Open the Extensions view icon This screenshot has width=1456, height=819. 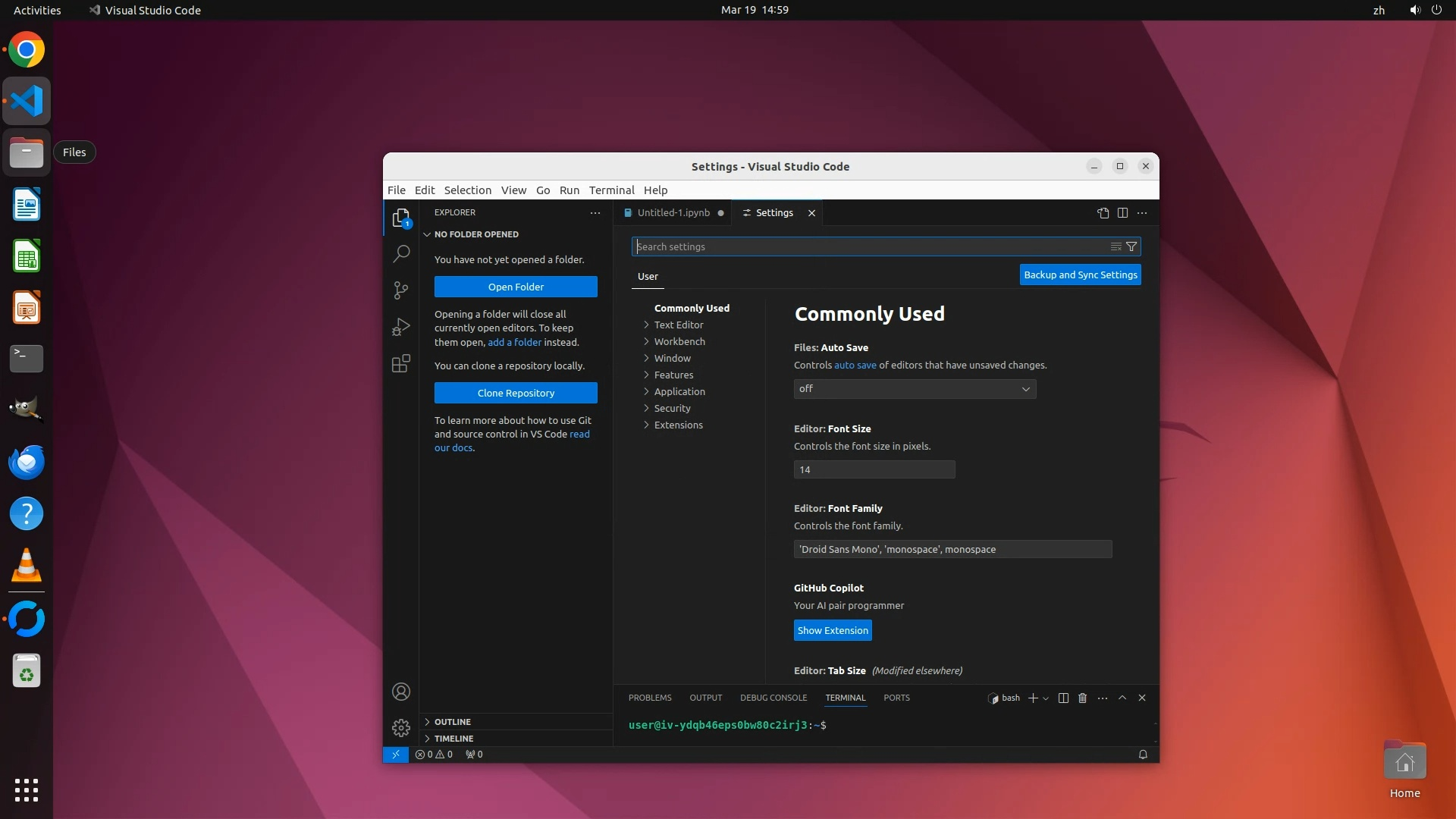pos(401,364)
